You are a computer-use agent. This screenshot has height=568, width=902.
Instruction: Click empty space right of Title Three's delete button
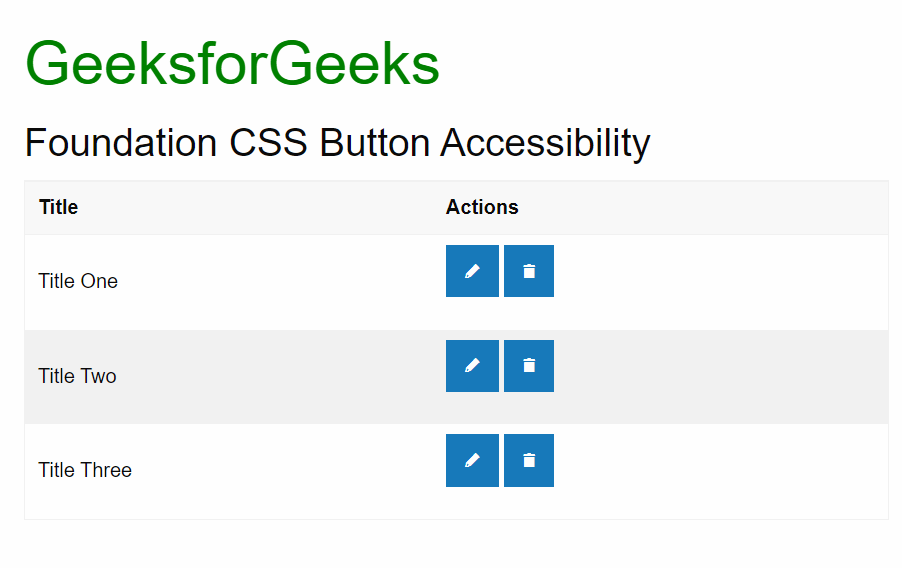pyautogui.click(x=720, y=470)
